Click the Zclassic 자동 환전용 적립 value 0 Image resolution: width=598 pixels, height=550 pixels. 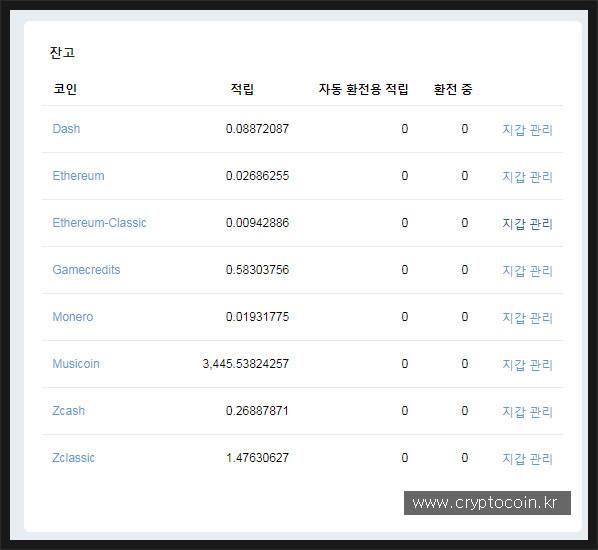point(405,457)
